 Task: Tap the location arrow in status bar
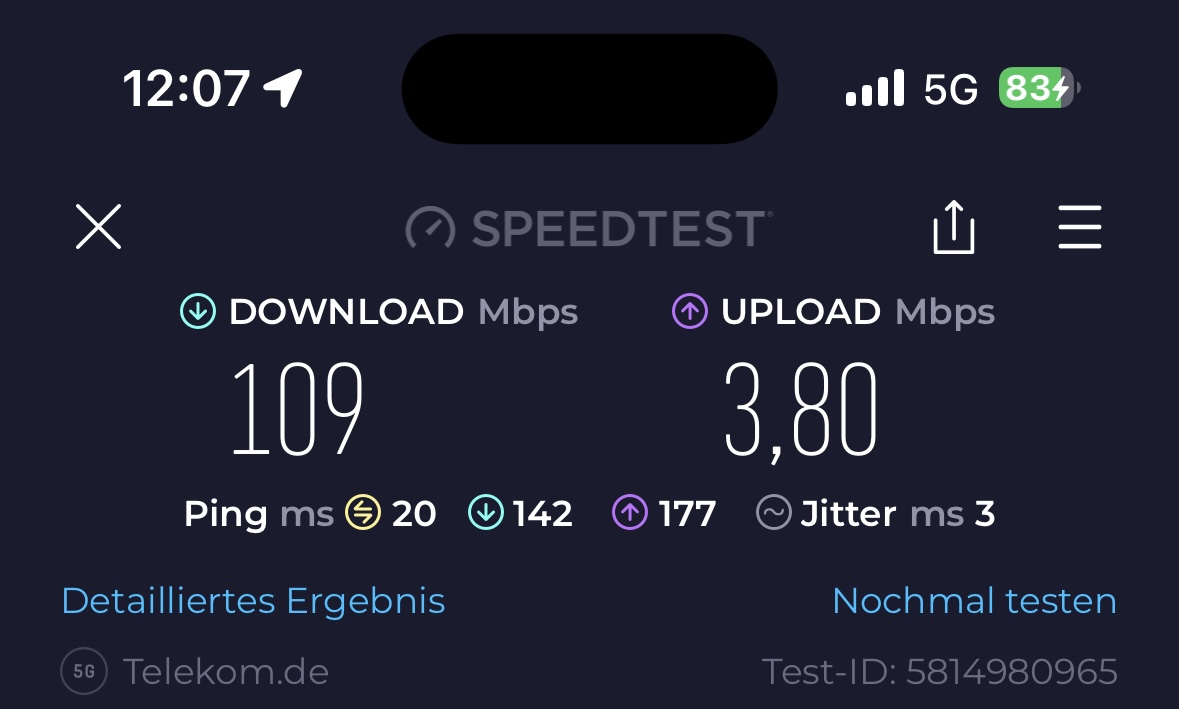click(283, 89)
